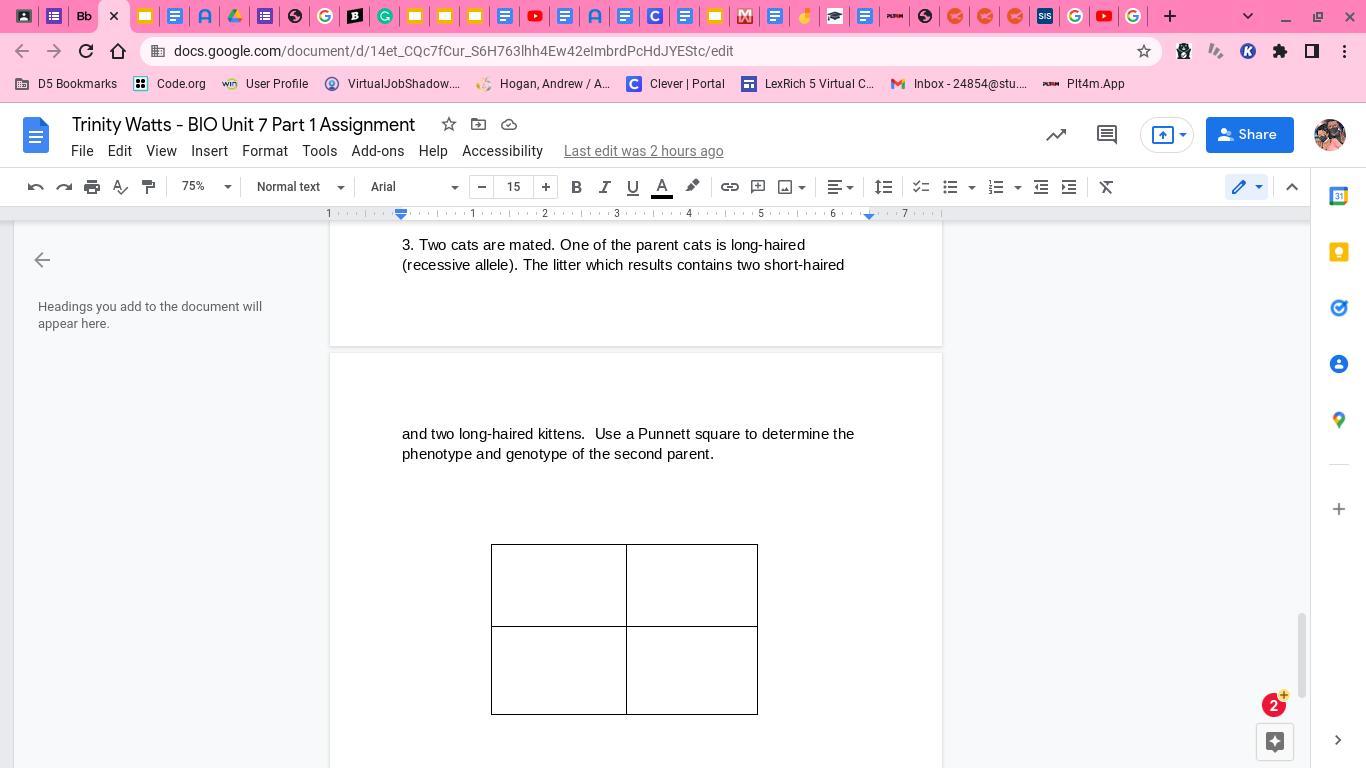The height and width of the screenshot is (768, 1366).
Task: Select the Paint format tool
Action: click(148, 187)
